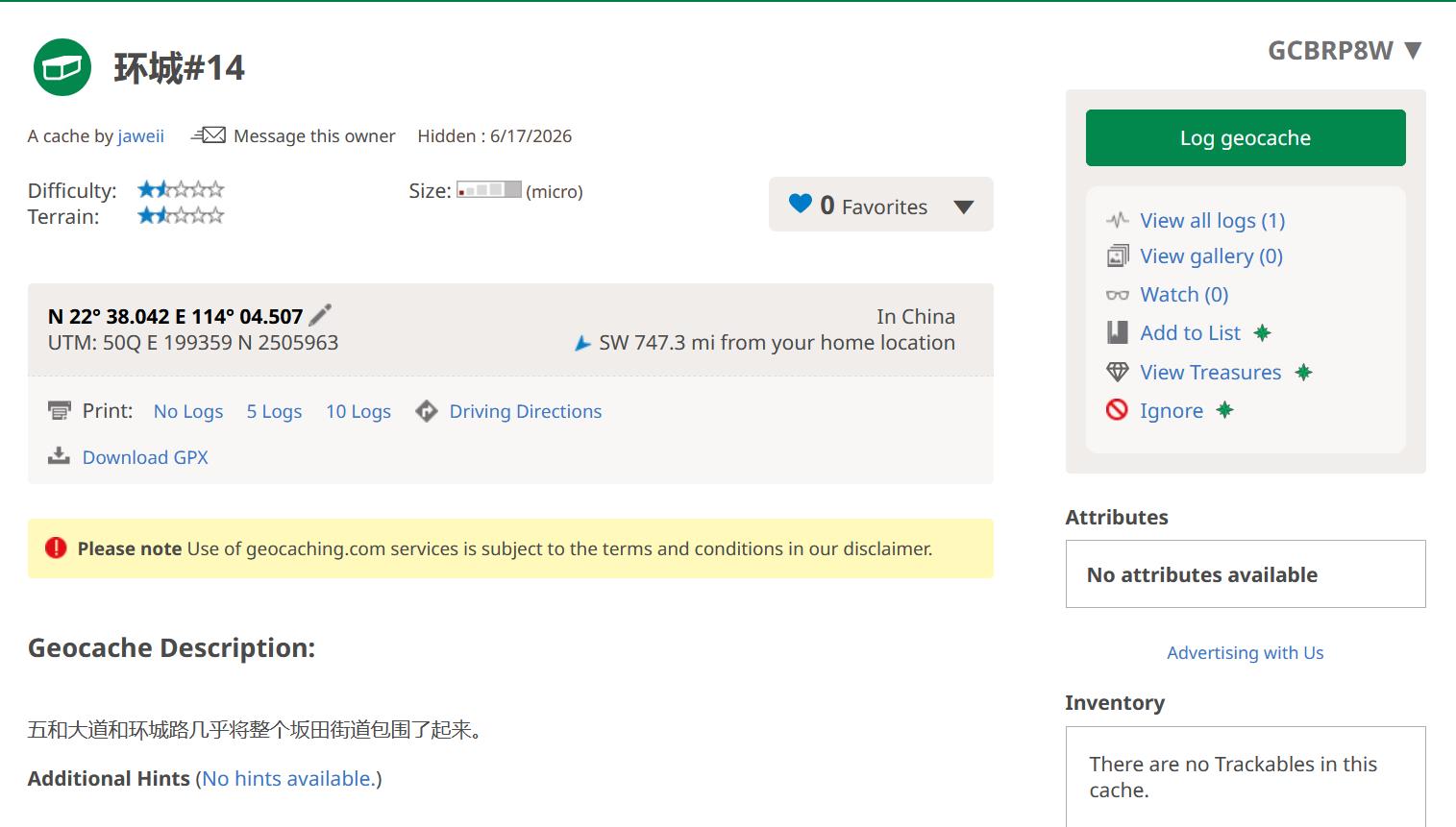Click the blue compass direction arrow icon

(582, 343)
